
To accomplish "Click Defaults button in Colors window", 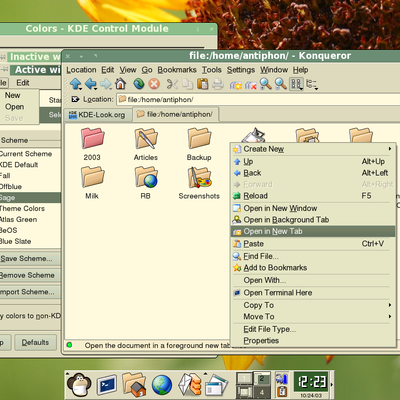I will pos(35,342).
